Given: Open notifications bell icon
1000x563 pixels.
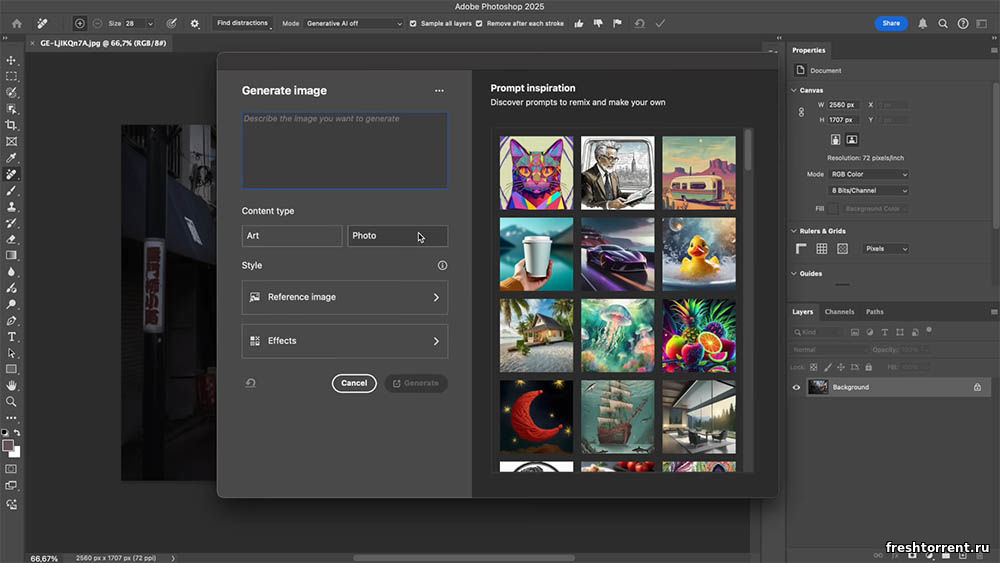Looking at the screenshot, I should (x=922, y=24).
